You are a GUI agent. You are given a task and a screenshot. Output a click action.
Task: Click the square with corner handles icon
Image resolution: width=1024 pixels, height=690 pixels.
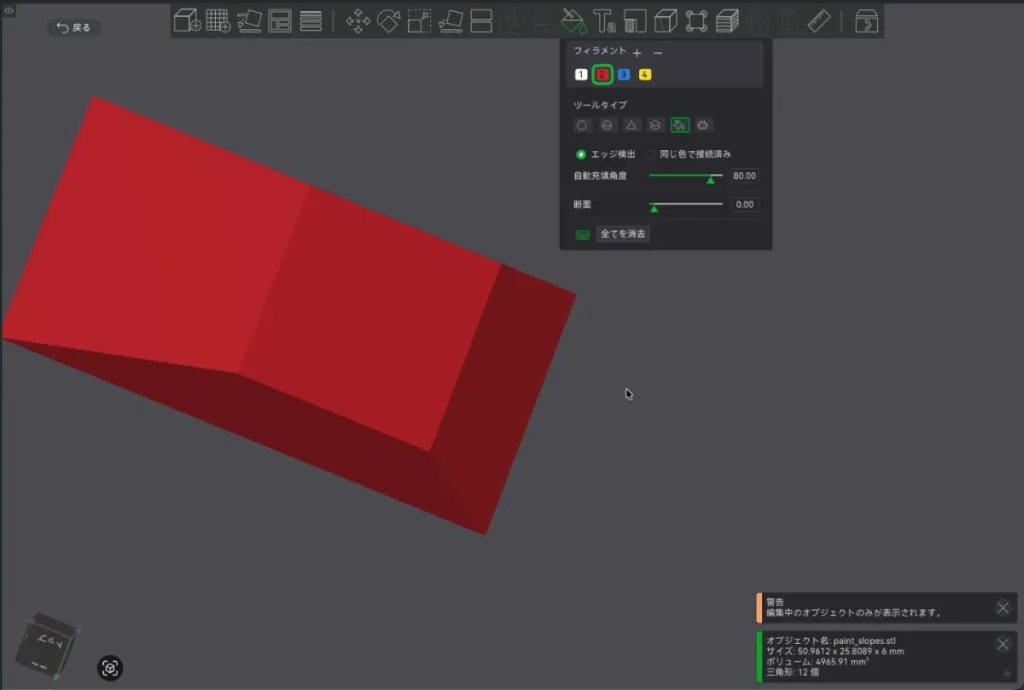pos(696,21)
